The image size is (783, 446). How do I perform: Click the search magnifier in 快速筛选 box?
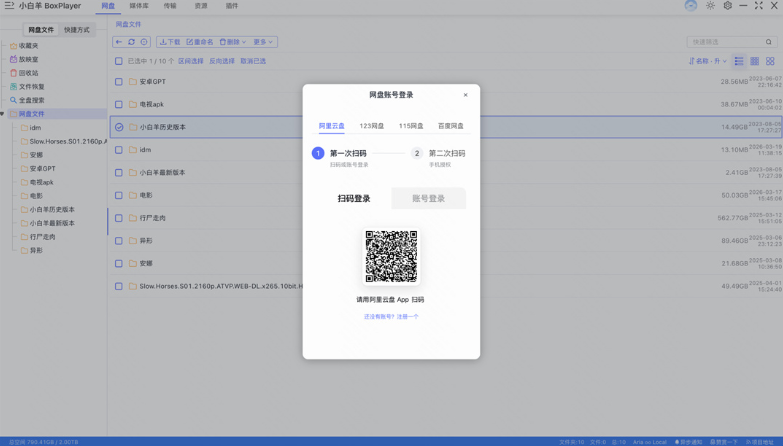pyautogui.click(x=769, y=42)
